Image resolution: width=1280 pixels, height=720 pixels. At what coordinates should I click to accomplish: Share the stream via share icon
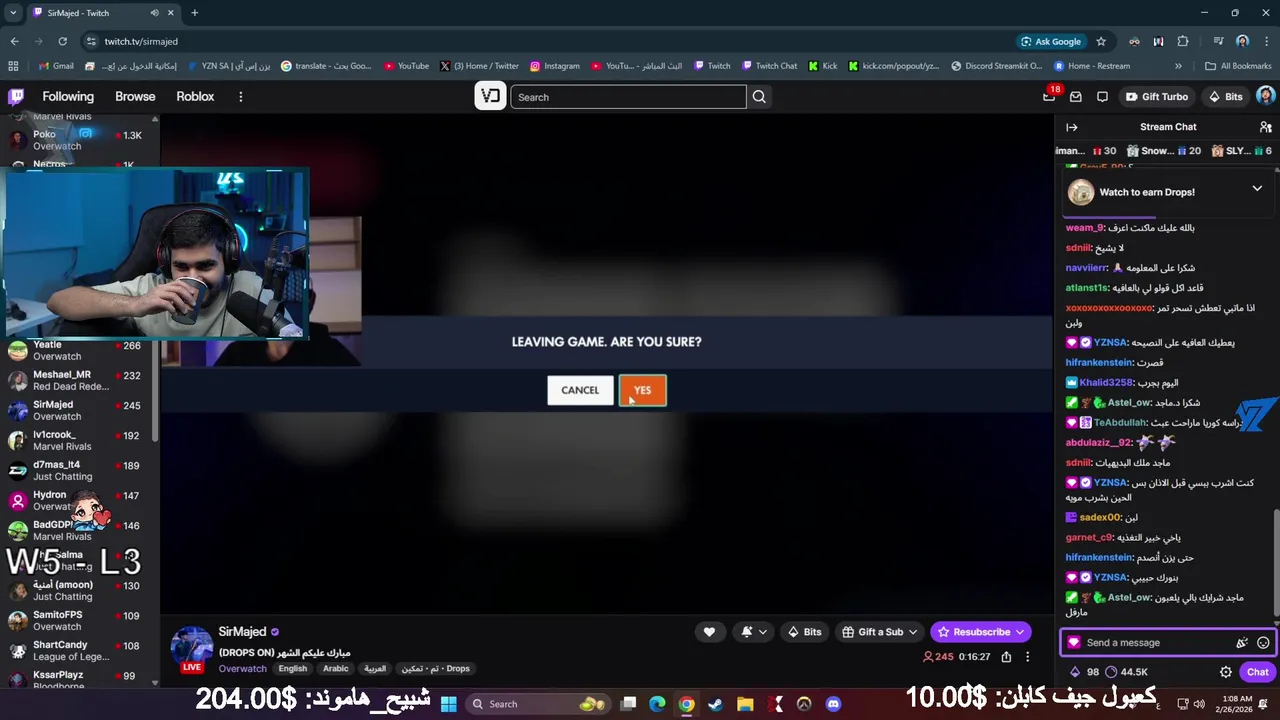1006,657
